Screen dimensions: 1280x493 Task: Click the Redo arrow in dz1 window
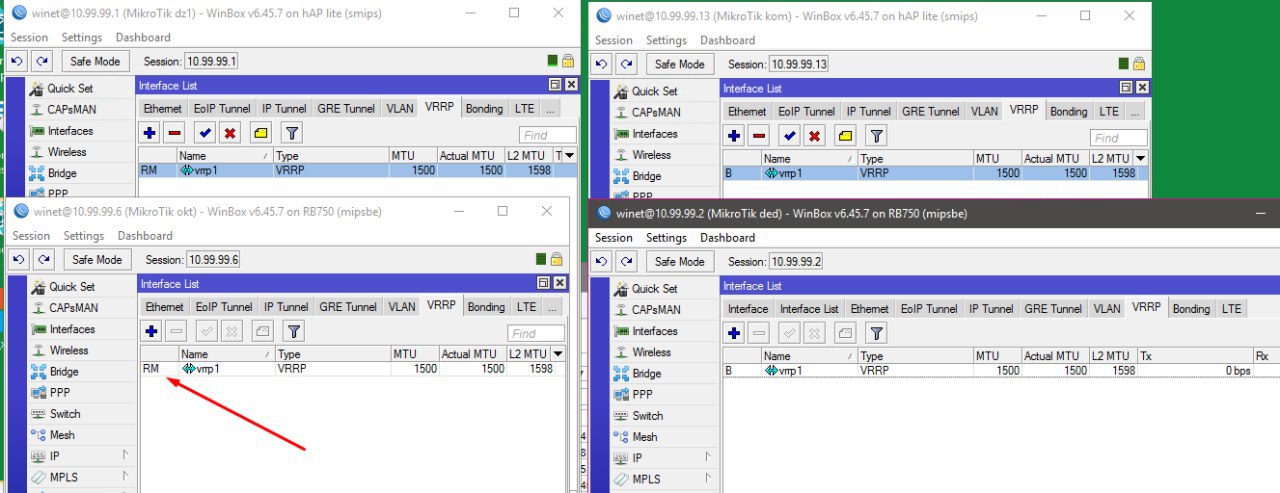click(x=42, y=61)
